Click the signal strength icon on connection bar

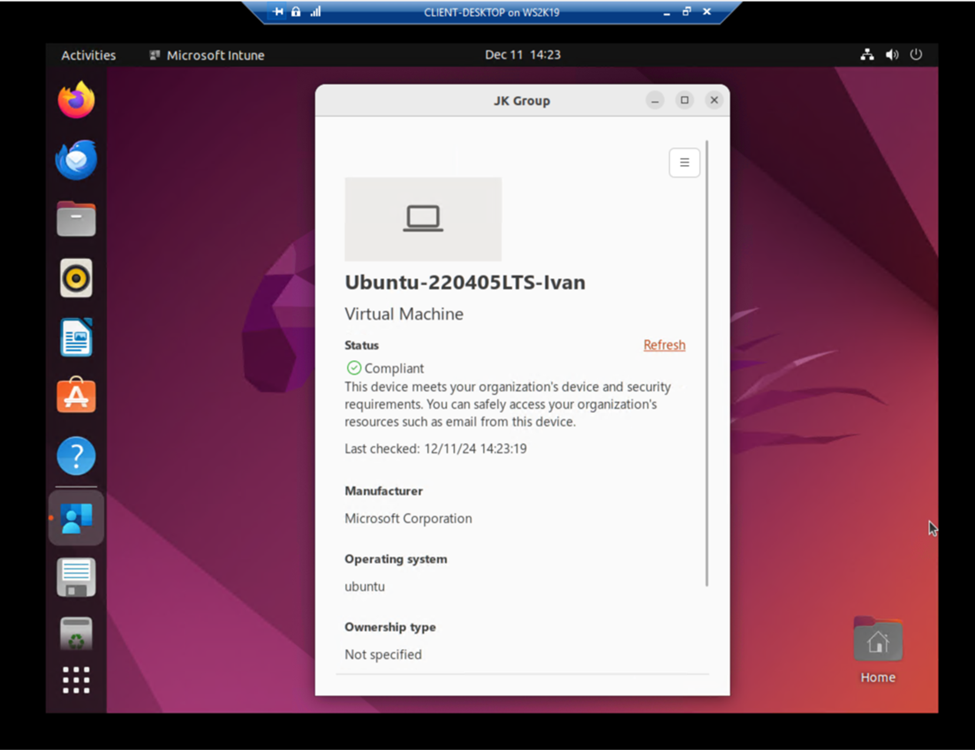click(x=316, y=12)
